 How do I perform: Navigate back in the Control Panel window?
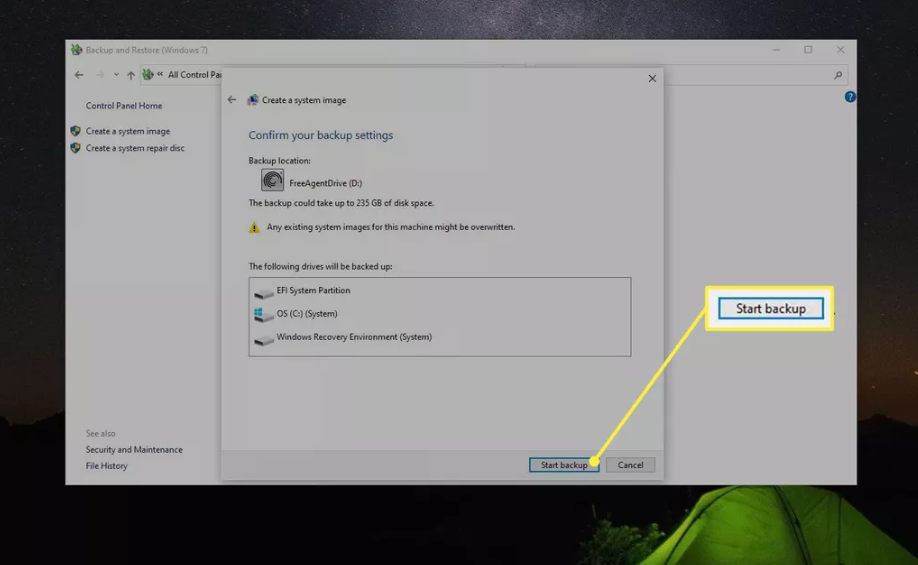coord(79,75)
